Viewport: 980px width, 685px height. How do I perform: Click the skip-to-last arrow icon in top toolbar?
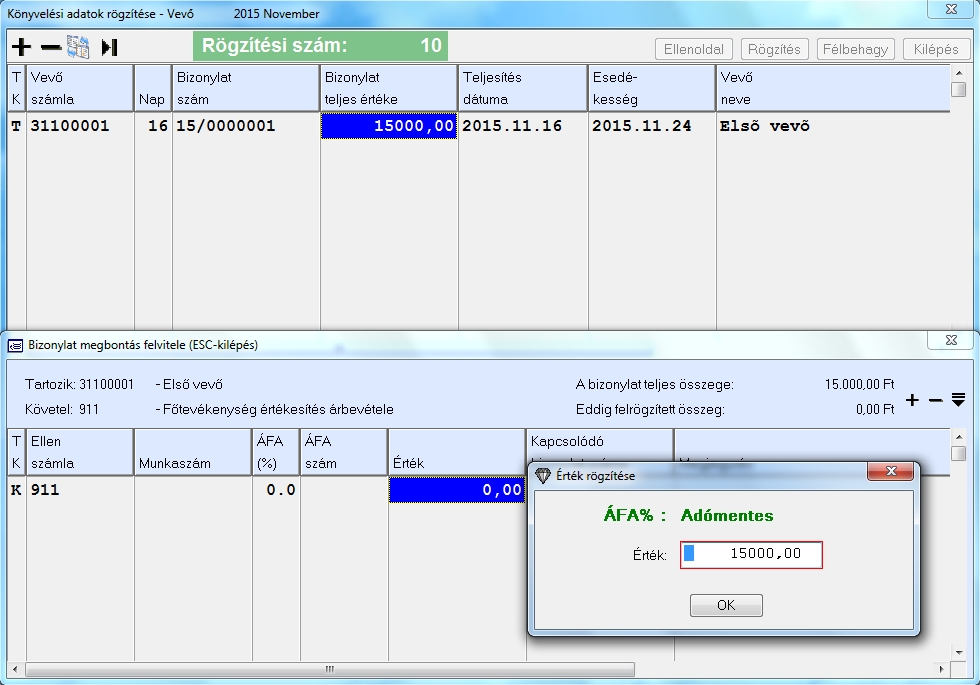coord(110,47)
